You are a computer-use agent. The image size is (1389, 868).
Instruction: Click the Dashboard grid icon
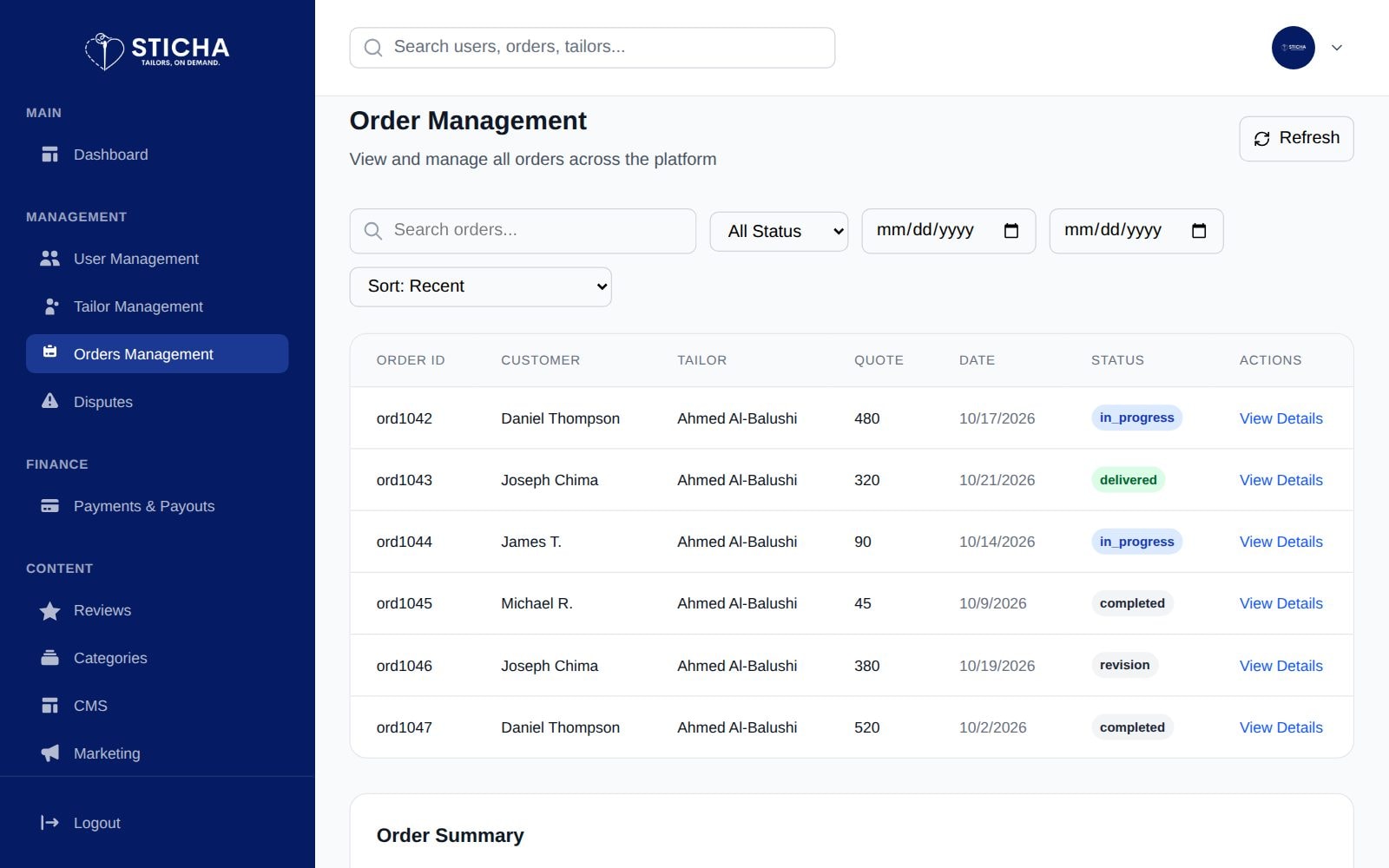tap(49, 155)
